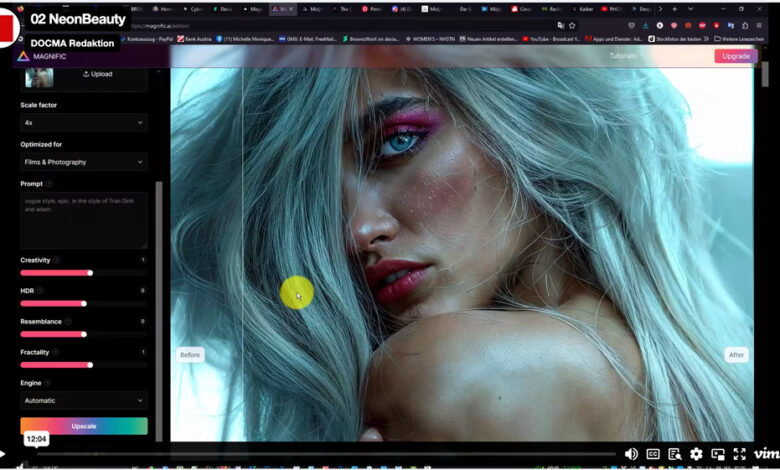
Task: Open the video player settings gear
Action: 696,454
